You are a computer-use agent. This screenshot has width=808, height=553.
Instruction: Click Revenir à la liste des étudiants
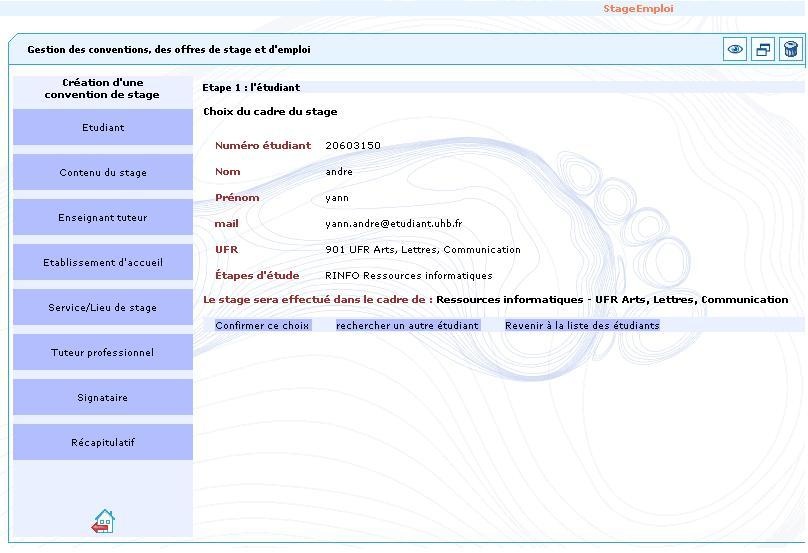click(x=582, y=325)
